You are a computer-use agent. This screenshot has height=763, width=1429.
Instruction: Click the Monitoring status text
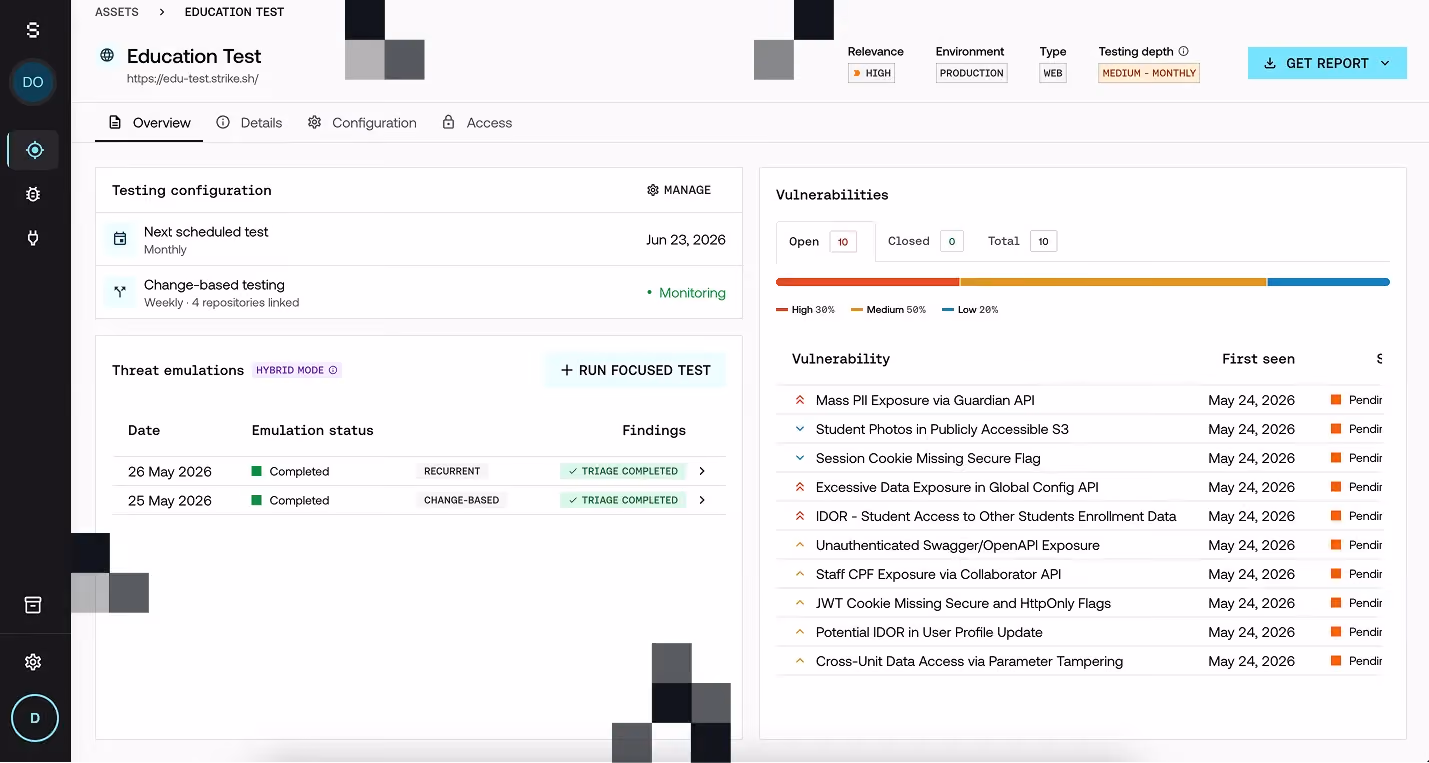[692, 293]
